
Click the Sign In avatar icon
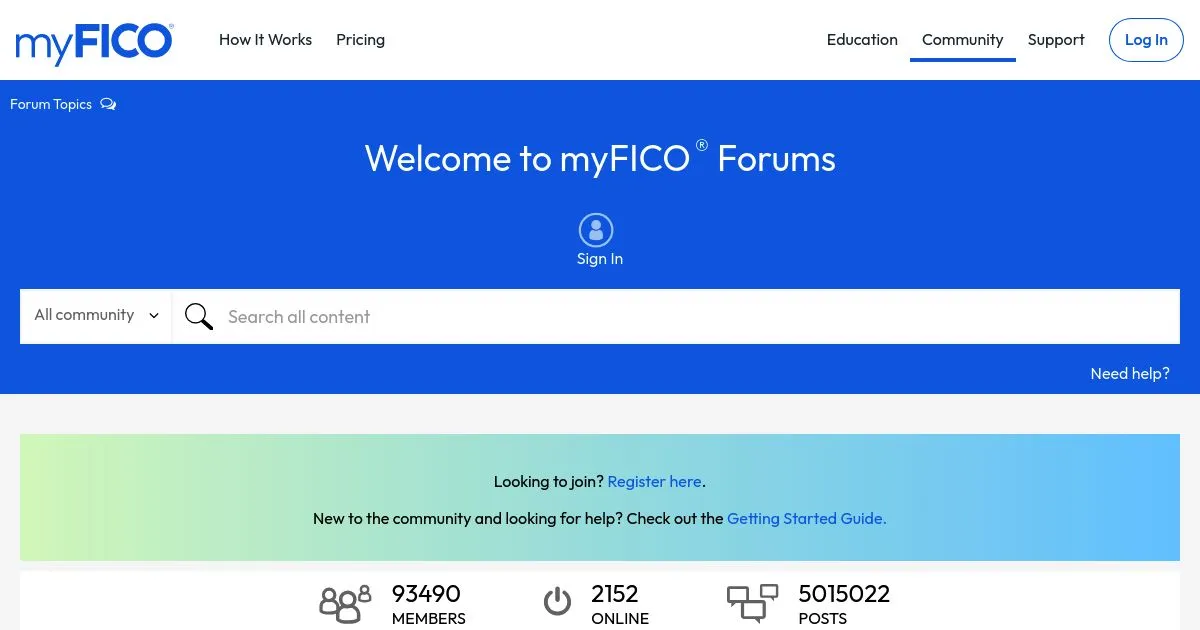[597, 229]
